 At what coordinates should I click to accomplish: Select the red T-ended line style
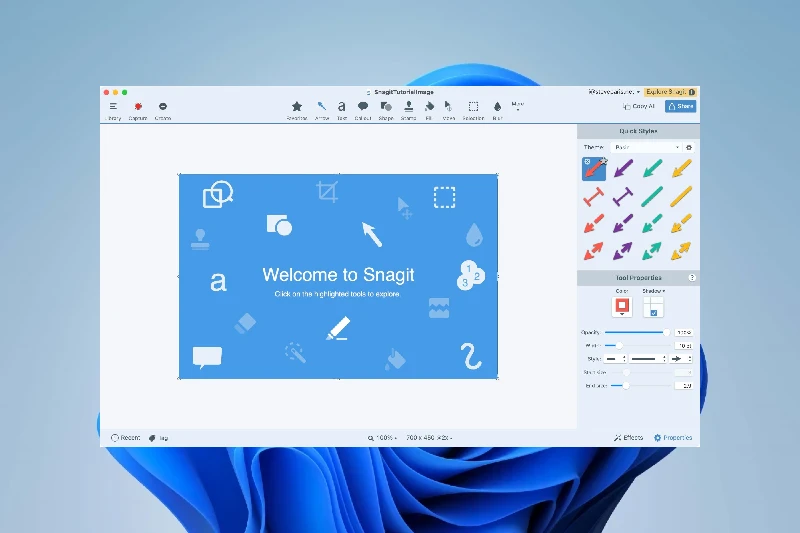pyautogui.click(x=594, y=196)
